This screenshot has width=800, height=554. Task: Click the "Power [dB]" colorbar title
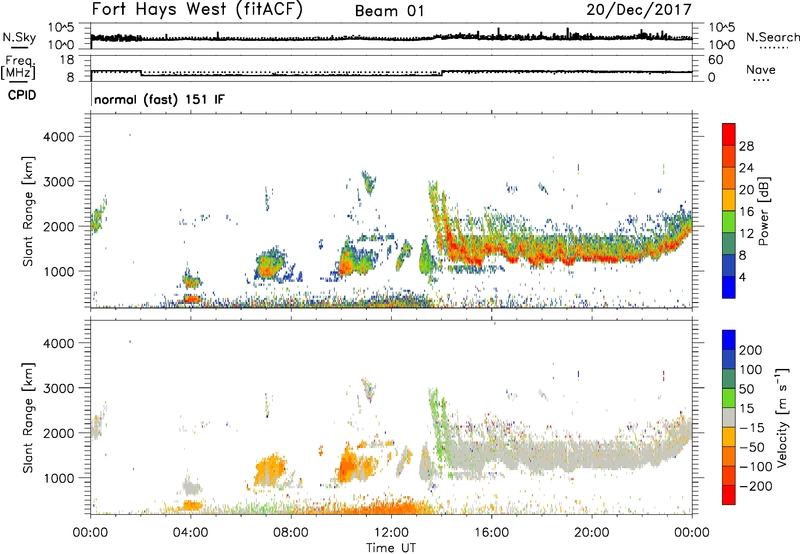pyautogui.click(x=764, y=211)
